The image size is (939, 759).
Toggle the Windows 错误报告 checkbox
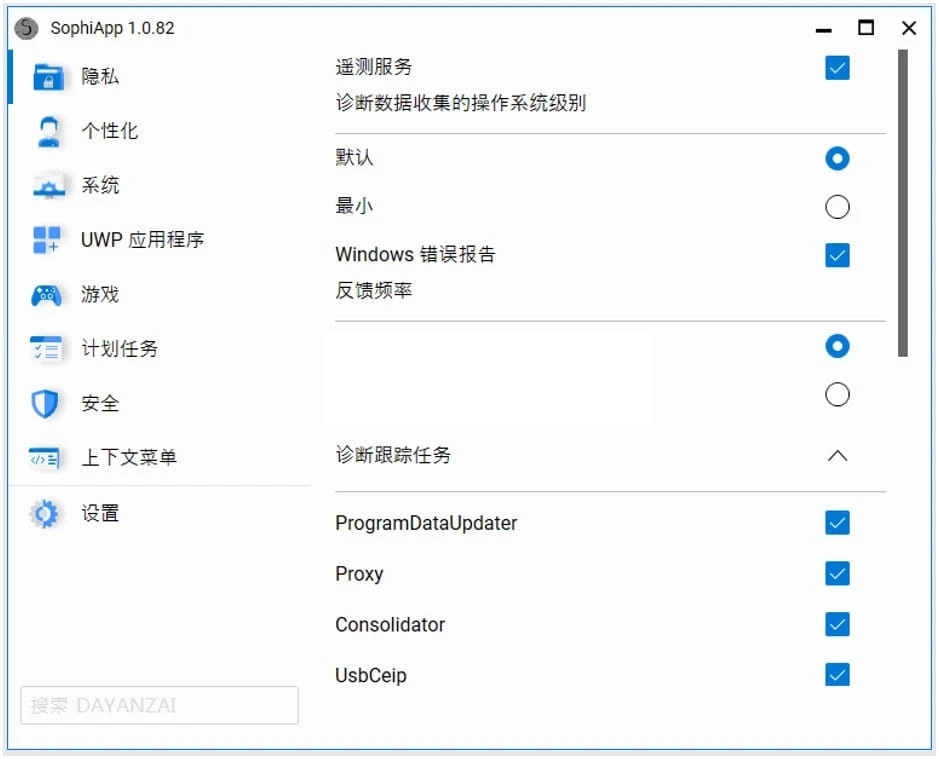(837, 255)
